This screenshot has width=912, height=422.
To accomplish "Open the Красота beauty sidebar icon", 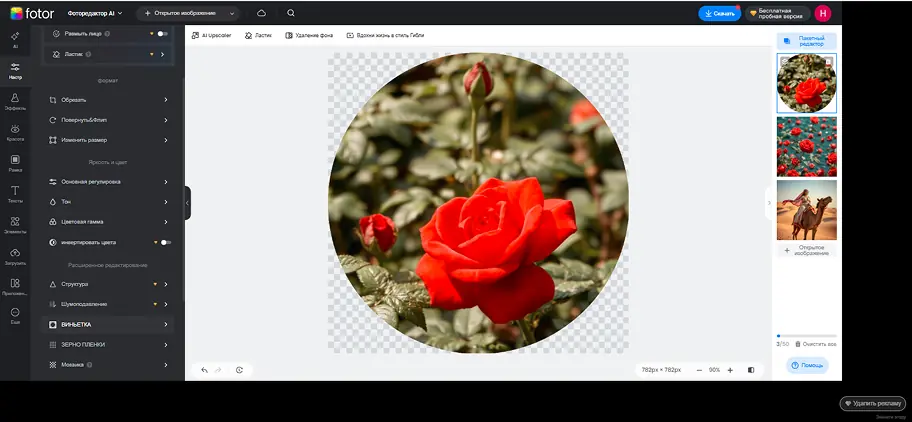I will tap(15, 133).
